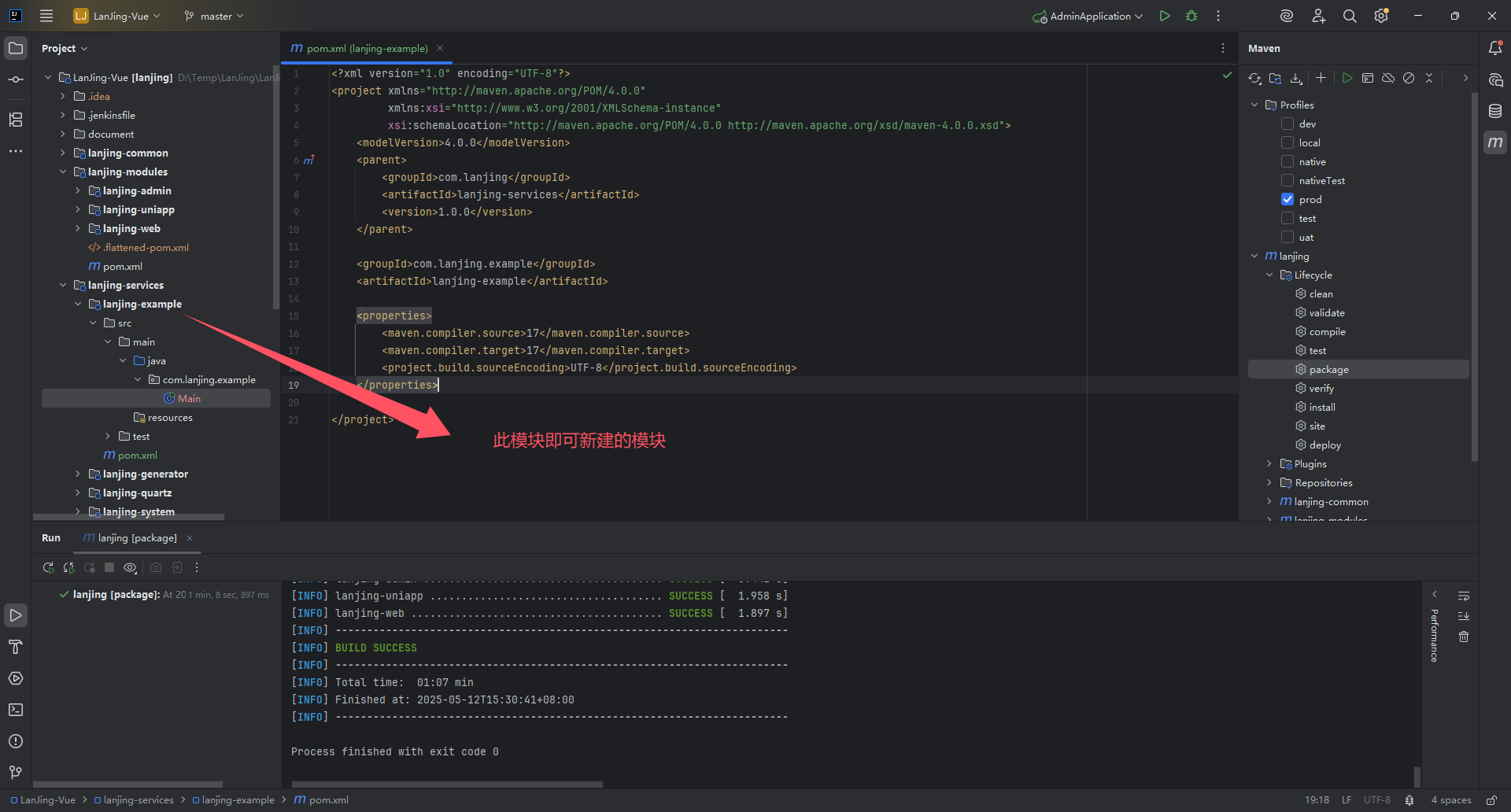Click the 19:18 cursor position widget
The image size is (1511, 812).
coord(1317,800)
